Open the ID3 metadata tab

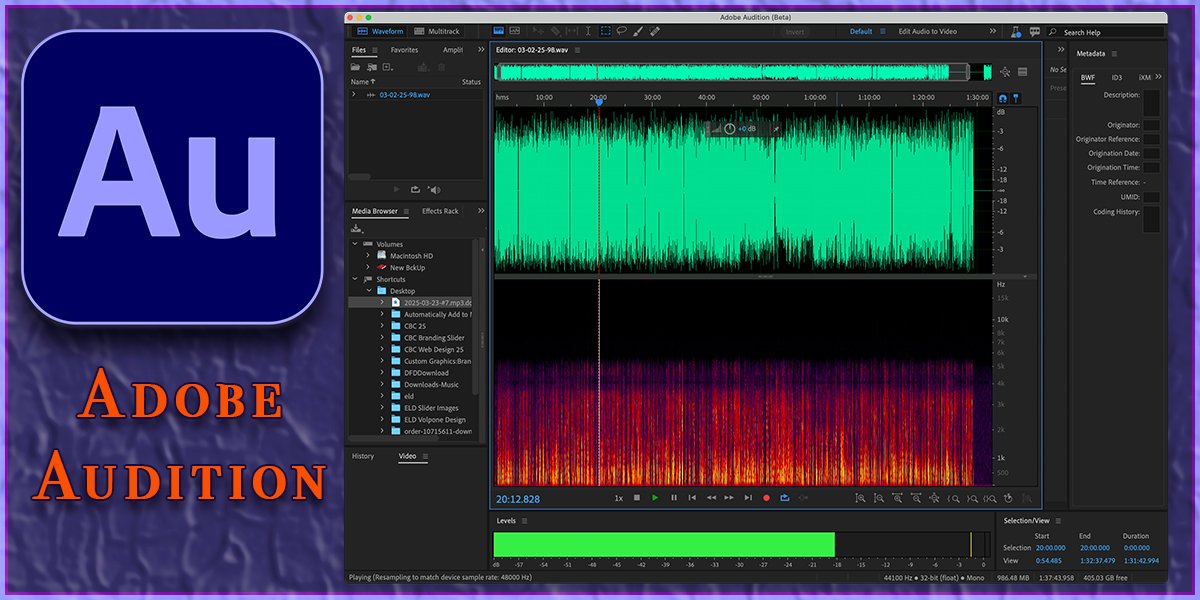1117,77
